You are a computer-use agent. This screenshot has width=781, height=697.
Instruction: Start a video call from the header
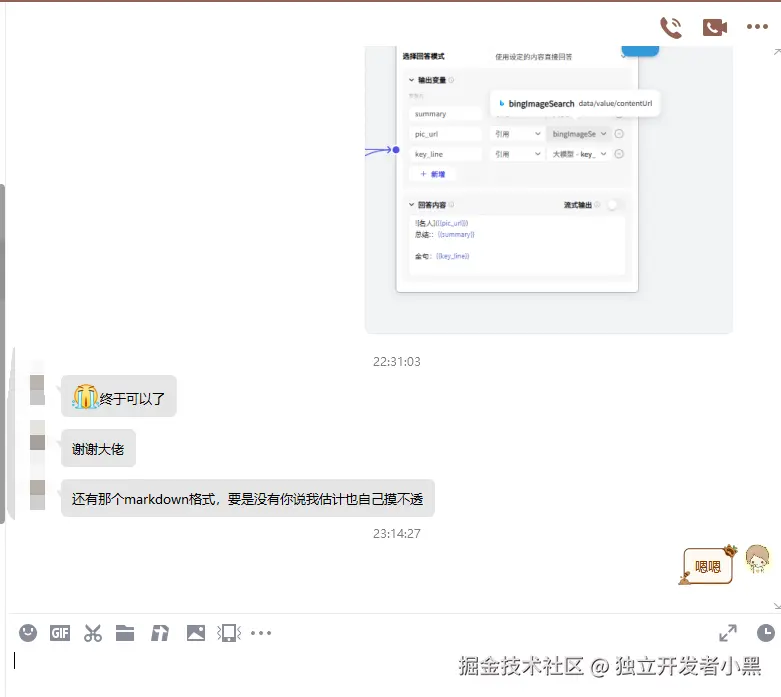coord(714,27)
